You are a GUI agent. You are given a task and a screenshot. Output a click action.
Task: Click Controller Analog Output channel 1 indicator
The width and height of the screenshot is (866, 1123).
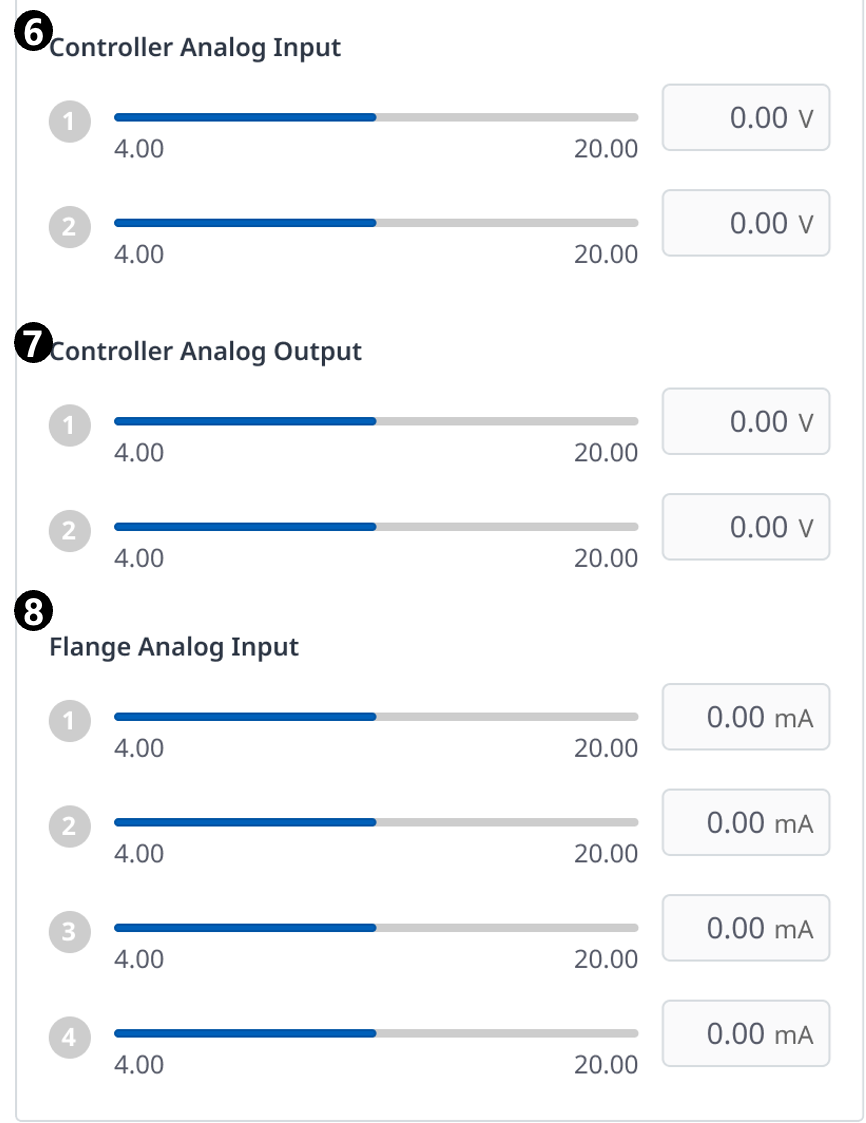(69, 426)
